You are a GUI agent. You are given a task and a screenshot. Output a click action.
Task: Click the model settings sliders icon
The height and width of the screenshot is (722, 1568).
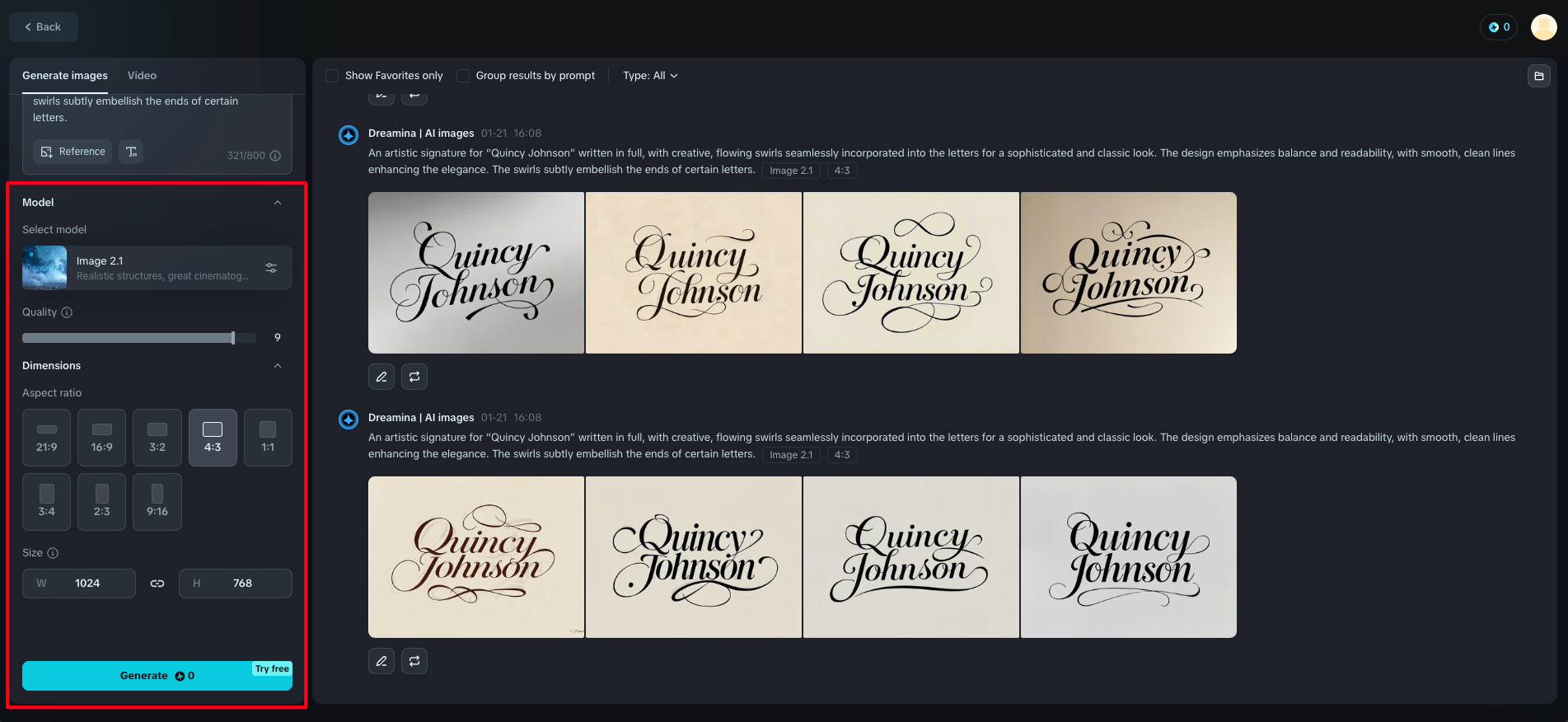(271, 268)
